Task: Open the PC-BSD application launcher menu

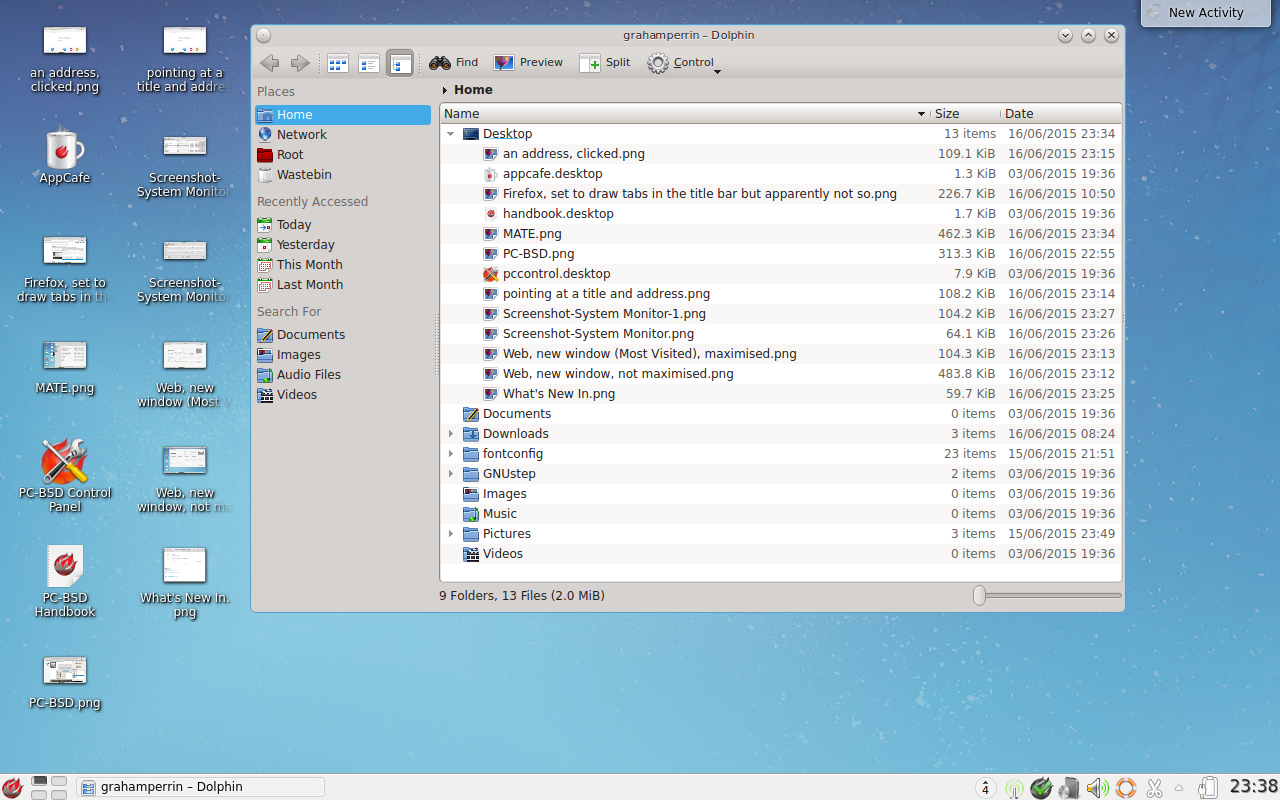Action: pyautogui.click(x=13, y=787)
